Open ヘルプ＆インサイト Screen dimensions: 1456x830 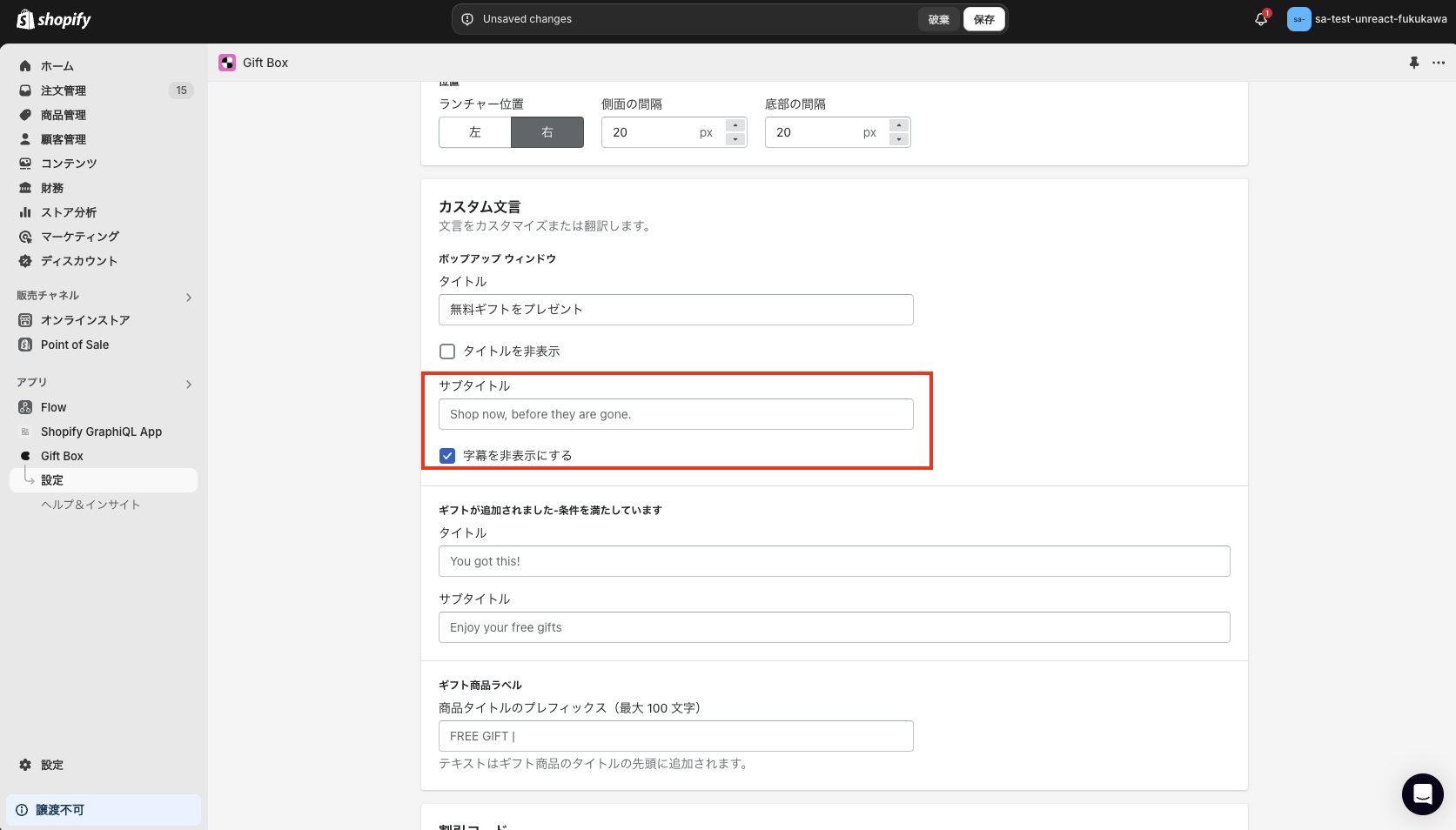pyautogui.click(x=91, y=504)
